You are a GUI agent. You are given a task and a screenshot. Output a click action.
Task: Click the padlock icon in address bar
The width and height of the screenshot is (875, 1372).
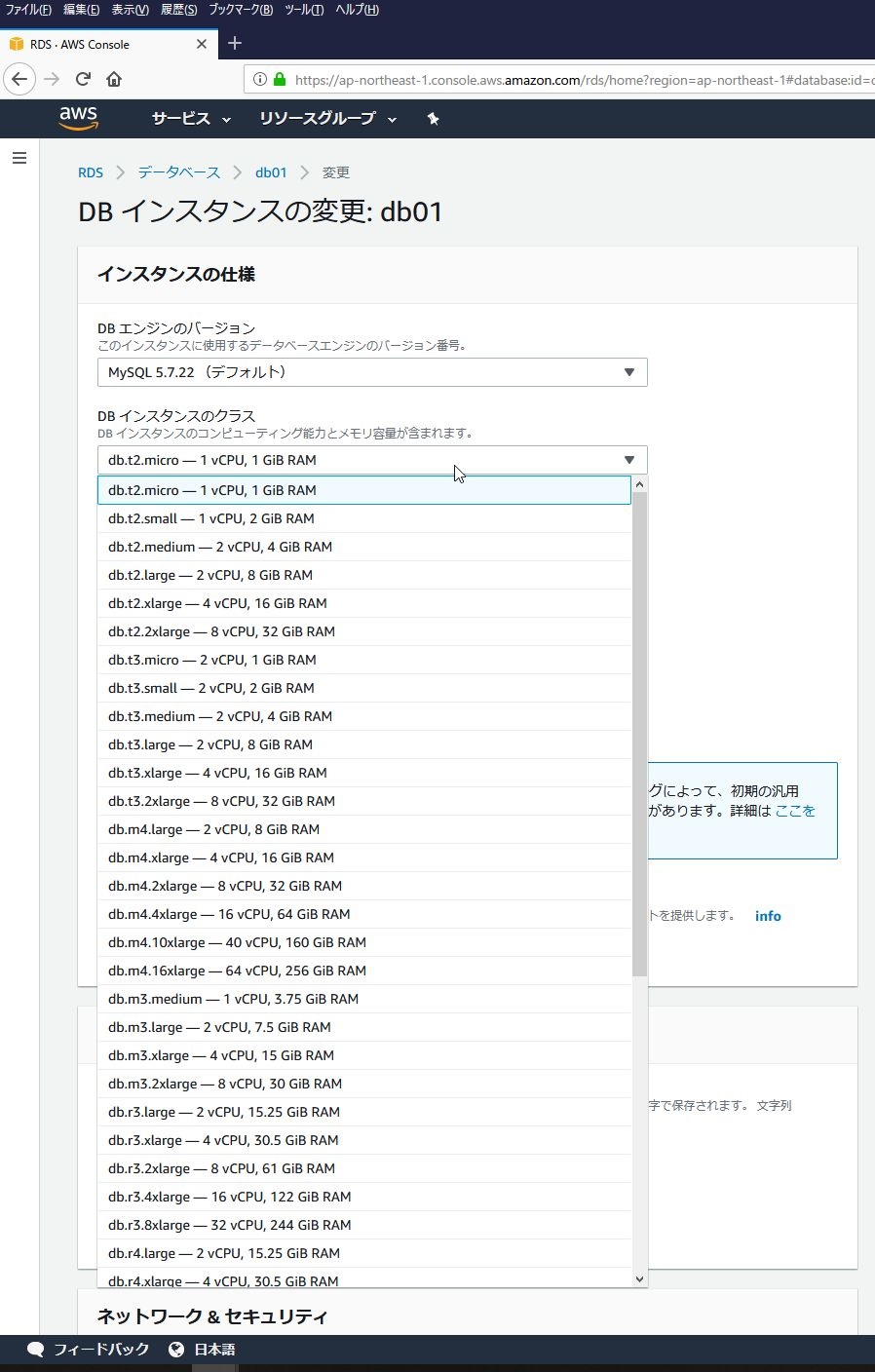pos(278,81)
